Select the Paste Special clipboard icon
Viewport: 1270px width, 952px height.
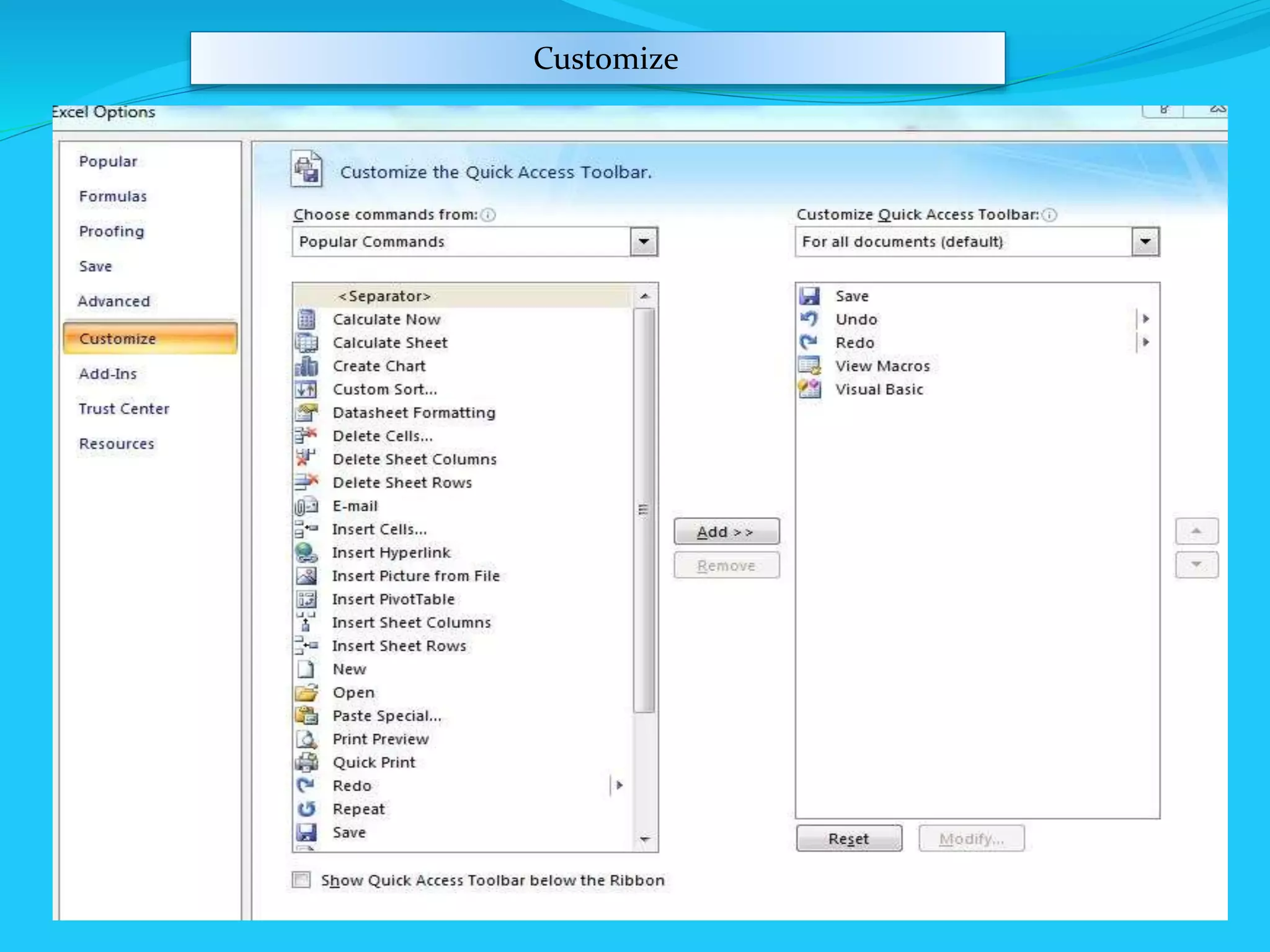(x=306, y=716)
